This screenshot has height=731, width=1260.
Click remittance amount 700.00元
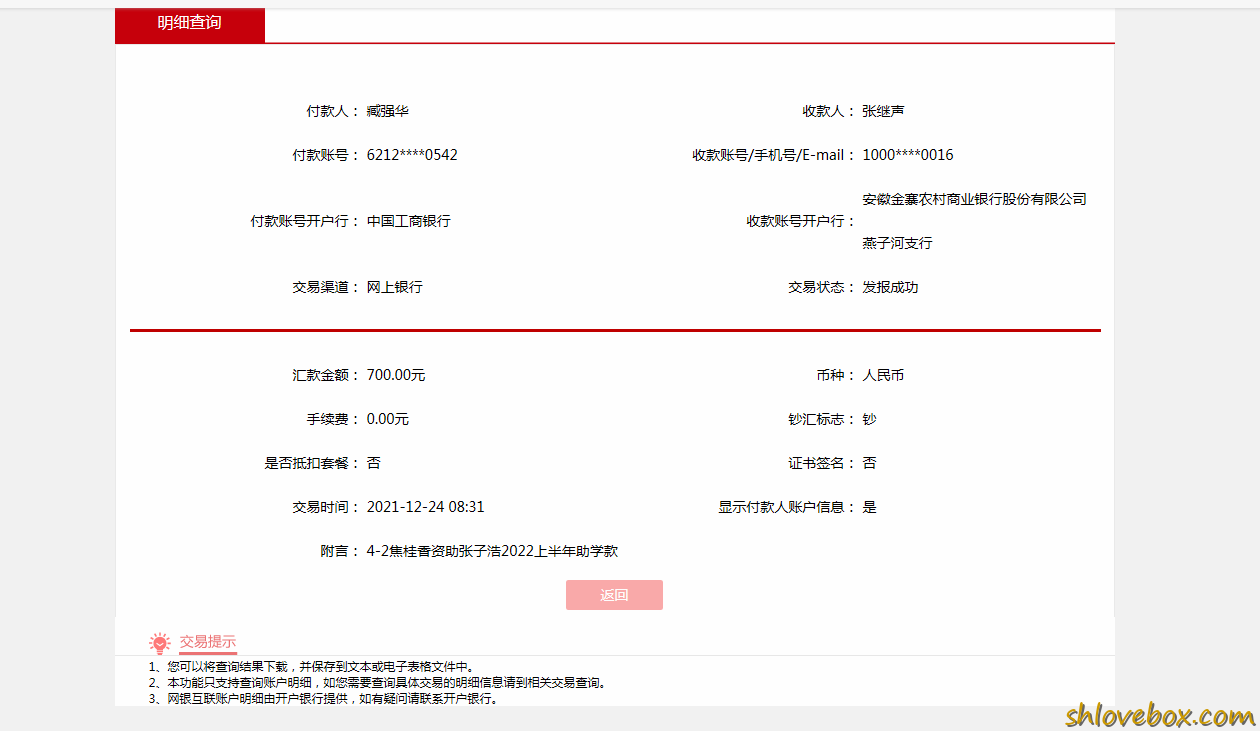pyautogui.click(x=396, y=375)
